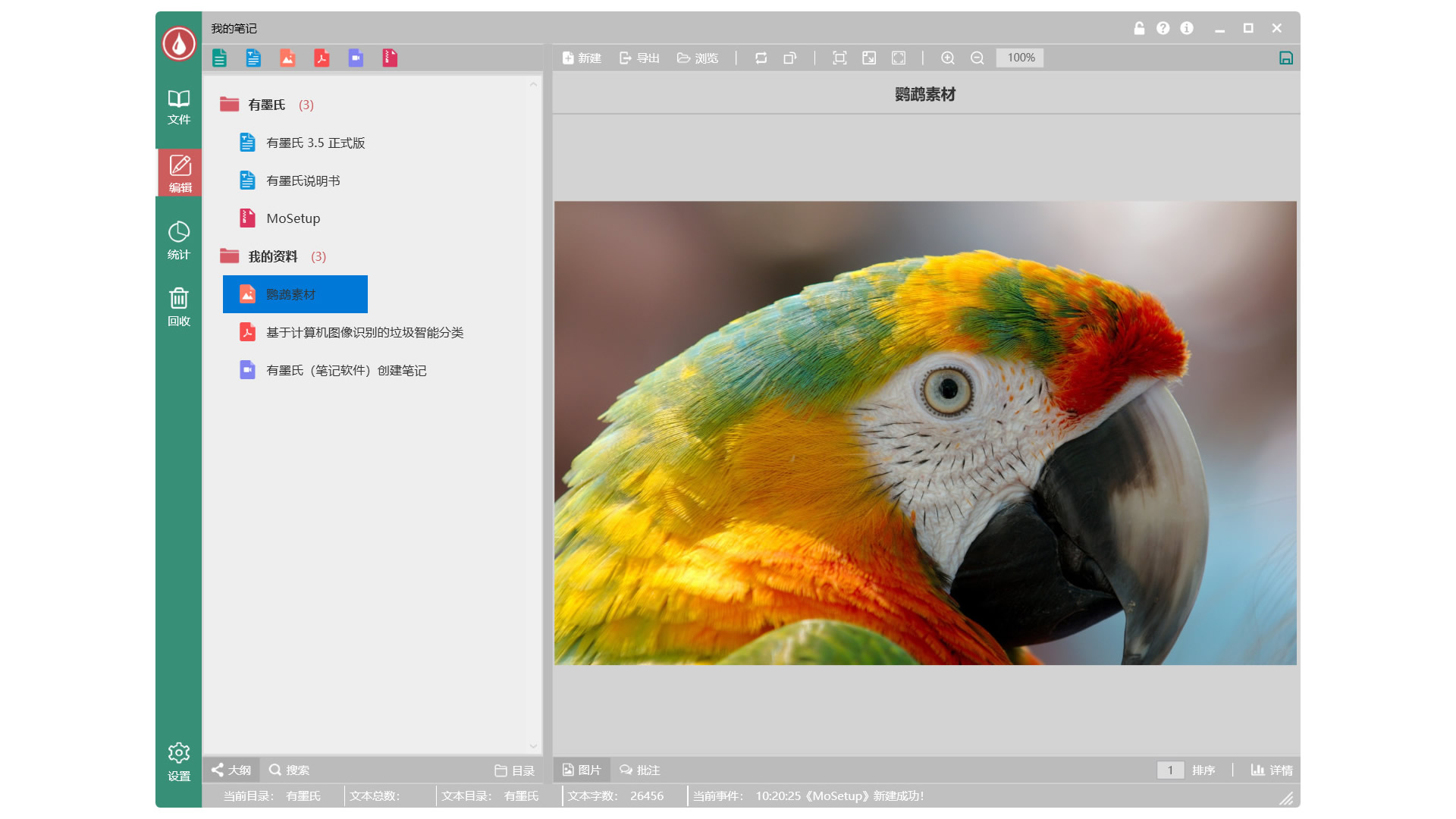The image size is (1456, 819).
Task: Click the green save icon at top right
Action: [x=1286, y=58]
